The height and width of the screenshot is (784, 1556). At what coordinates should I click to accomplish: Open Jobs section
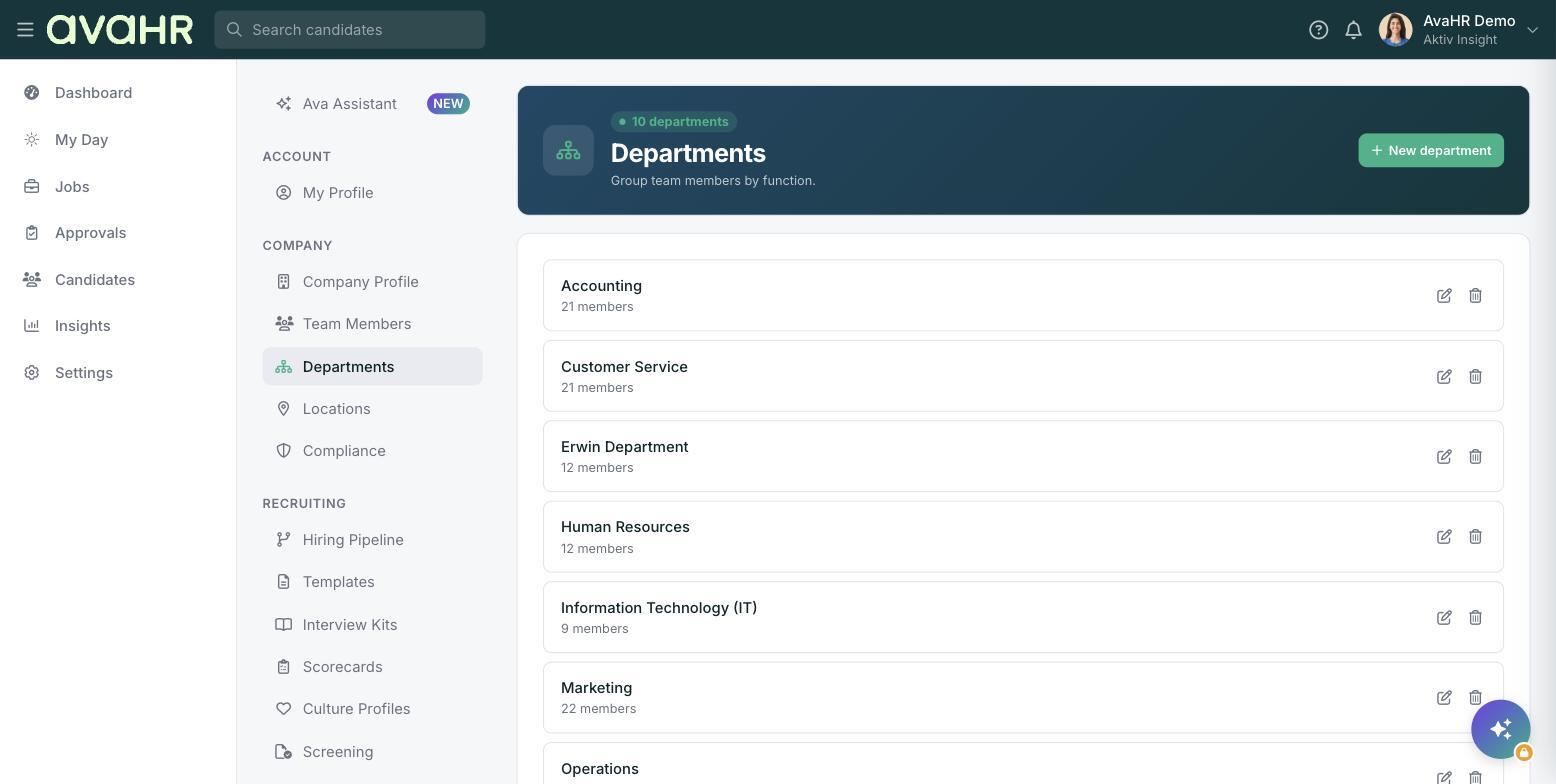coord(72,187)
